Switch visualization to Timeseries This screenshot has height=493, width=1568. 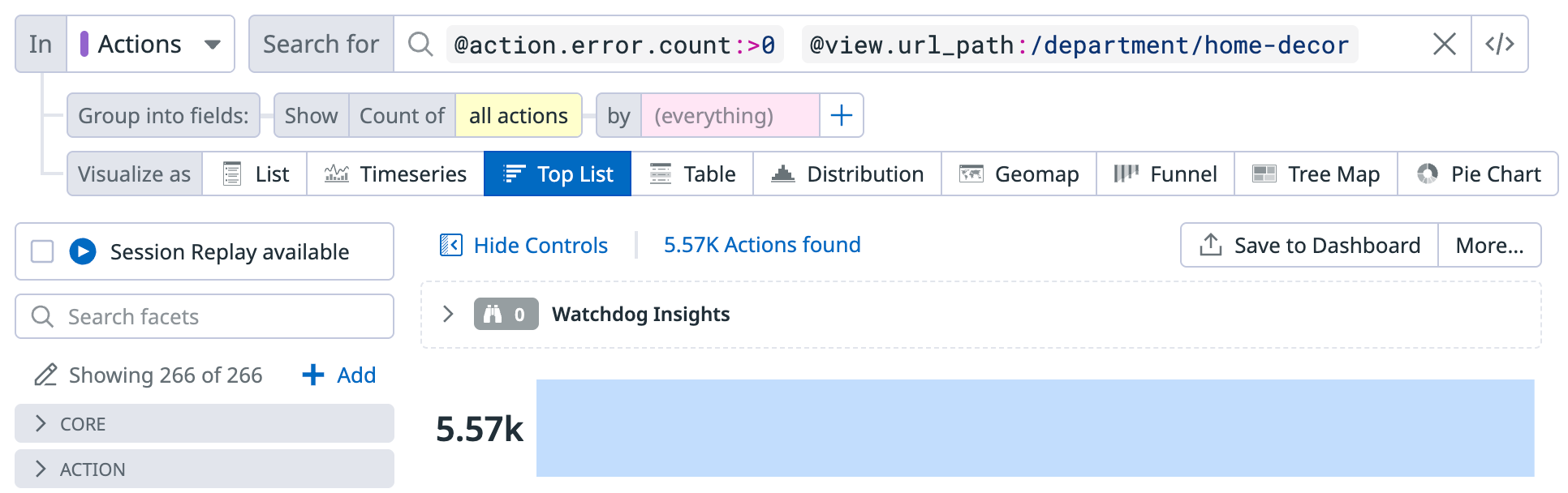tap(395, 174)
